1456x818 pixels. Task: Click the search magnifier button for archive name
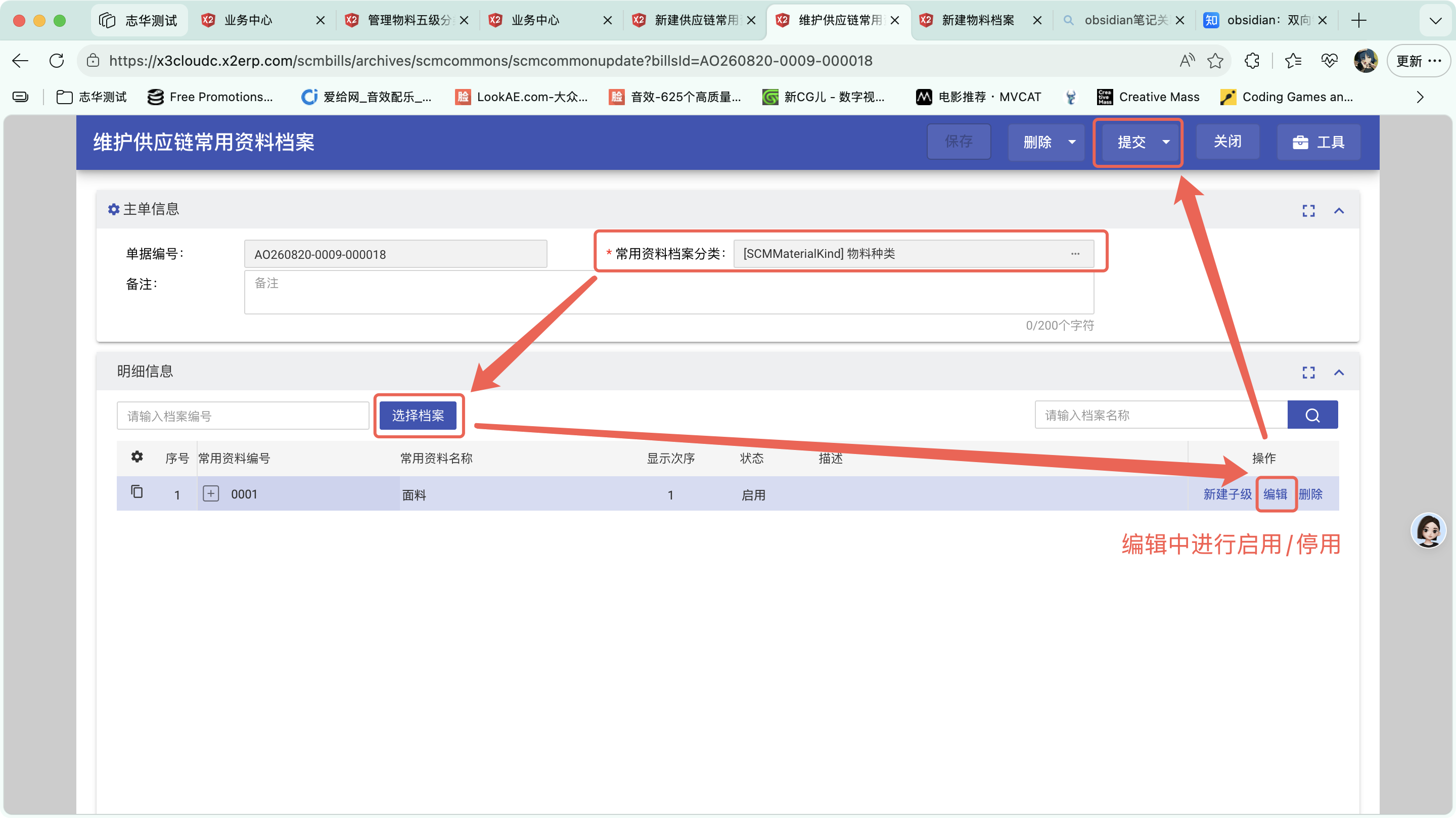point(1312,415)
